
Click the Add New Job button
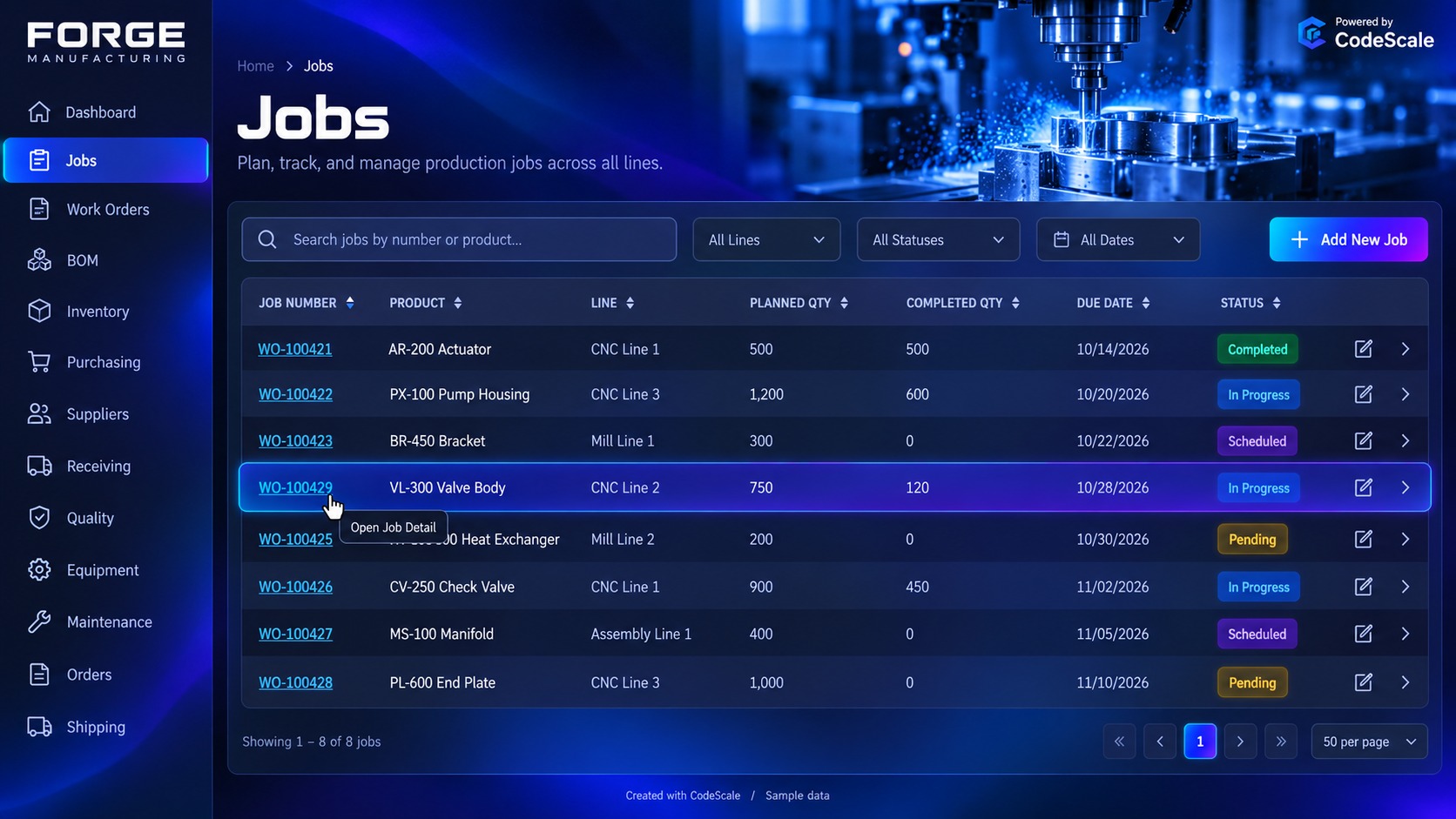pos(1348,239)
